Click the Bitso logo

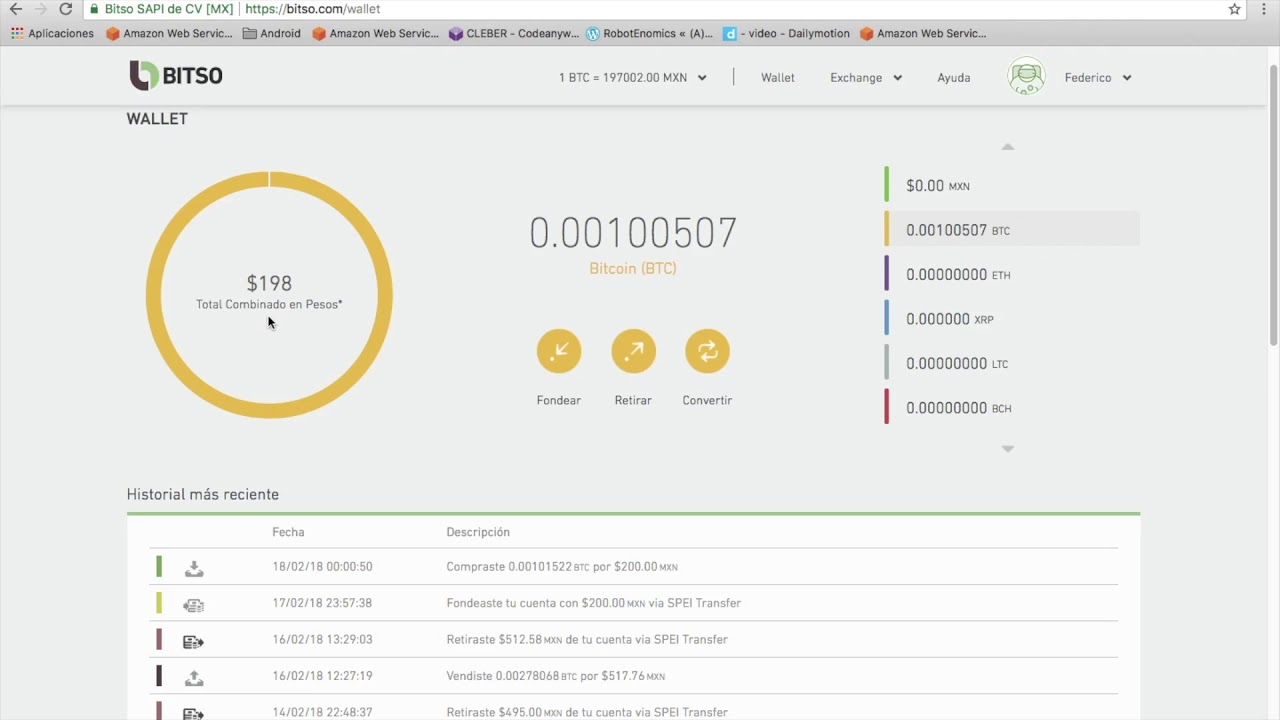click(176, 76)
